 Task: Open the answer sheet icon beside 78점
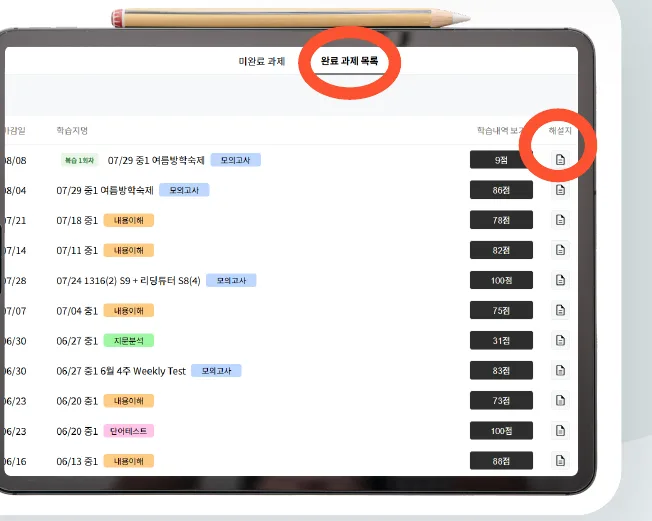[560, 220]
